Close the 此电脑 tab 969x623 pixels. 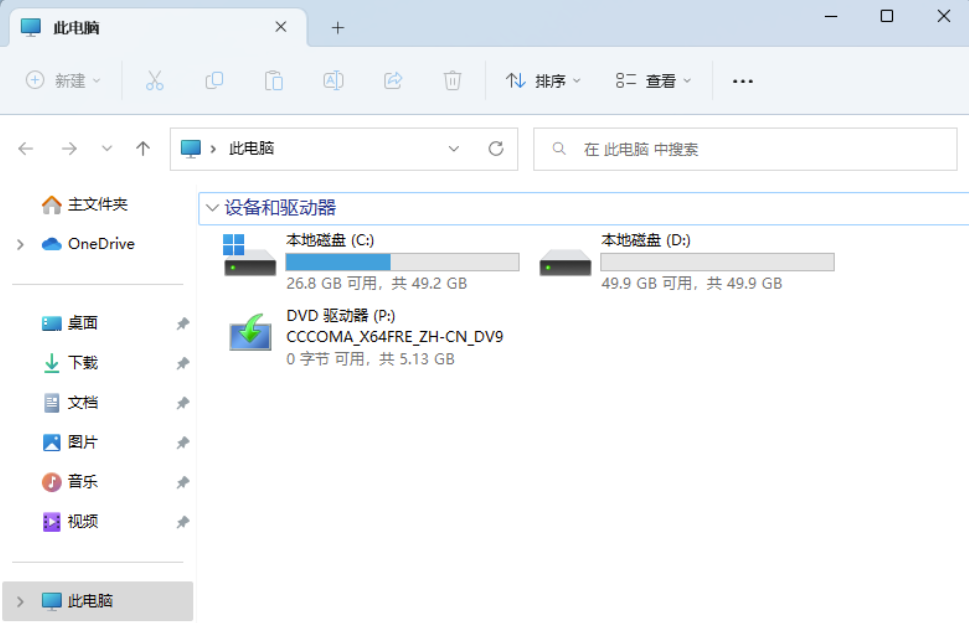point(281,27)
